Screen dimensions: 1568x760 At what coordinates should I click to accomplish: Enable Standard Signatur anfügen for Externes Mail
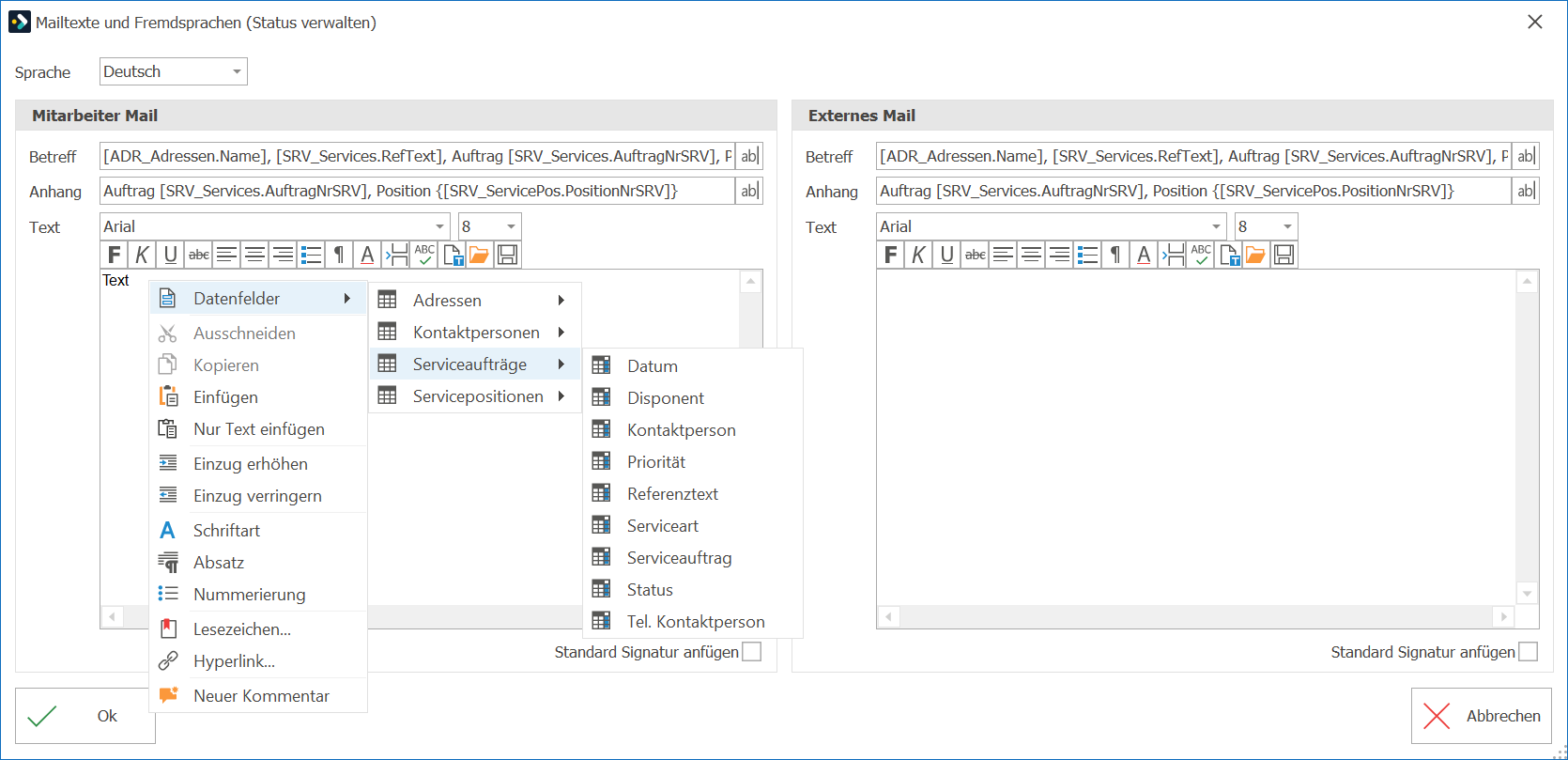[1529, 652]
